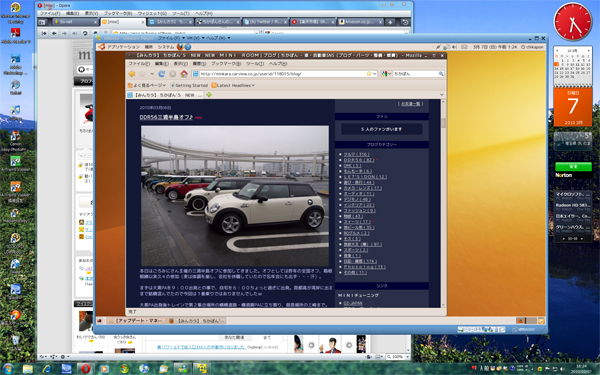Switch to the So-net tab in Opera

[75, 22]
